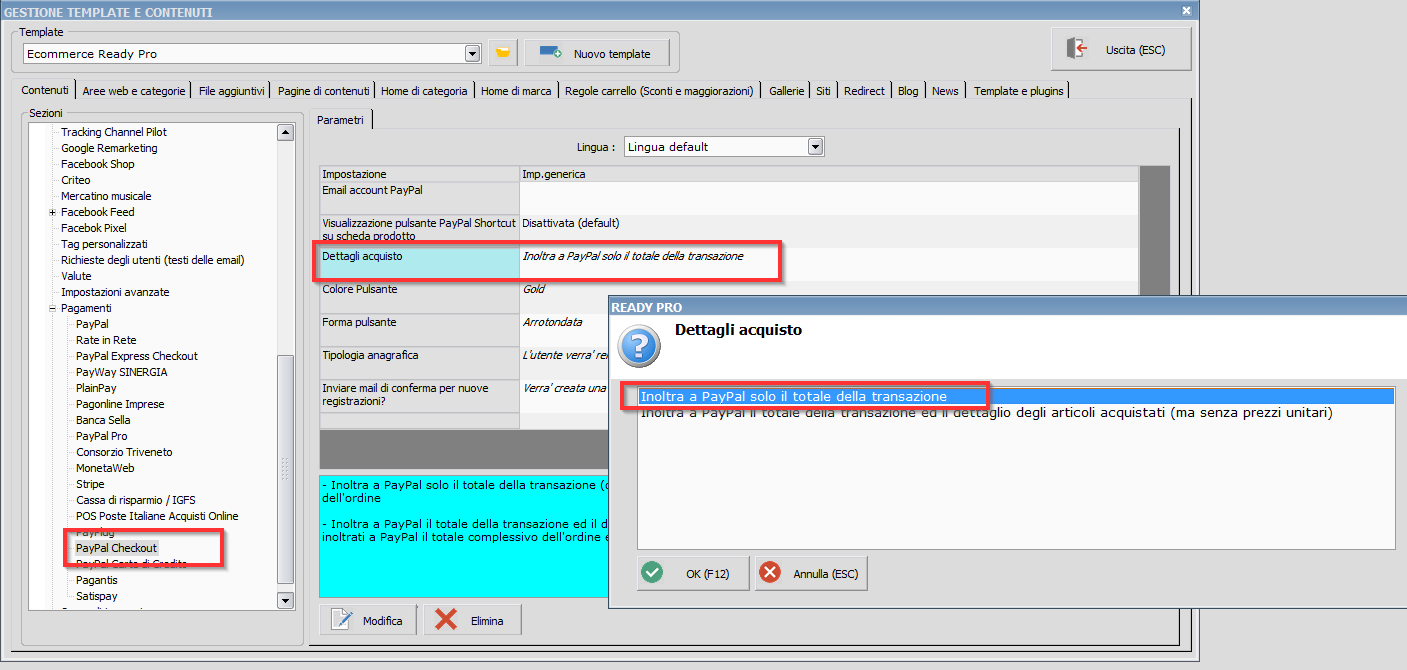Select the Dettagli acquisto setting row
This screenshot has height=670, width=1407.
729,264
